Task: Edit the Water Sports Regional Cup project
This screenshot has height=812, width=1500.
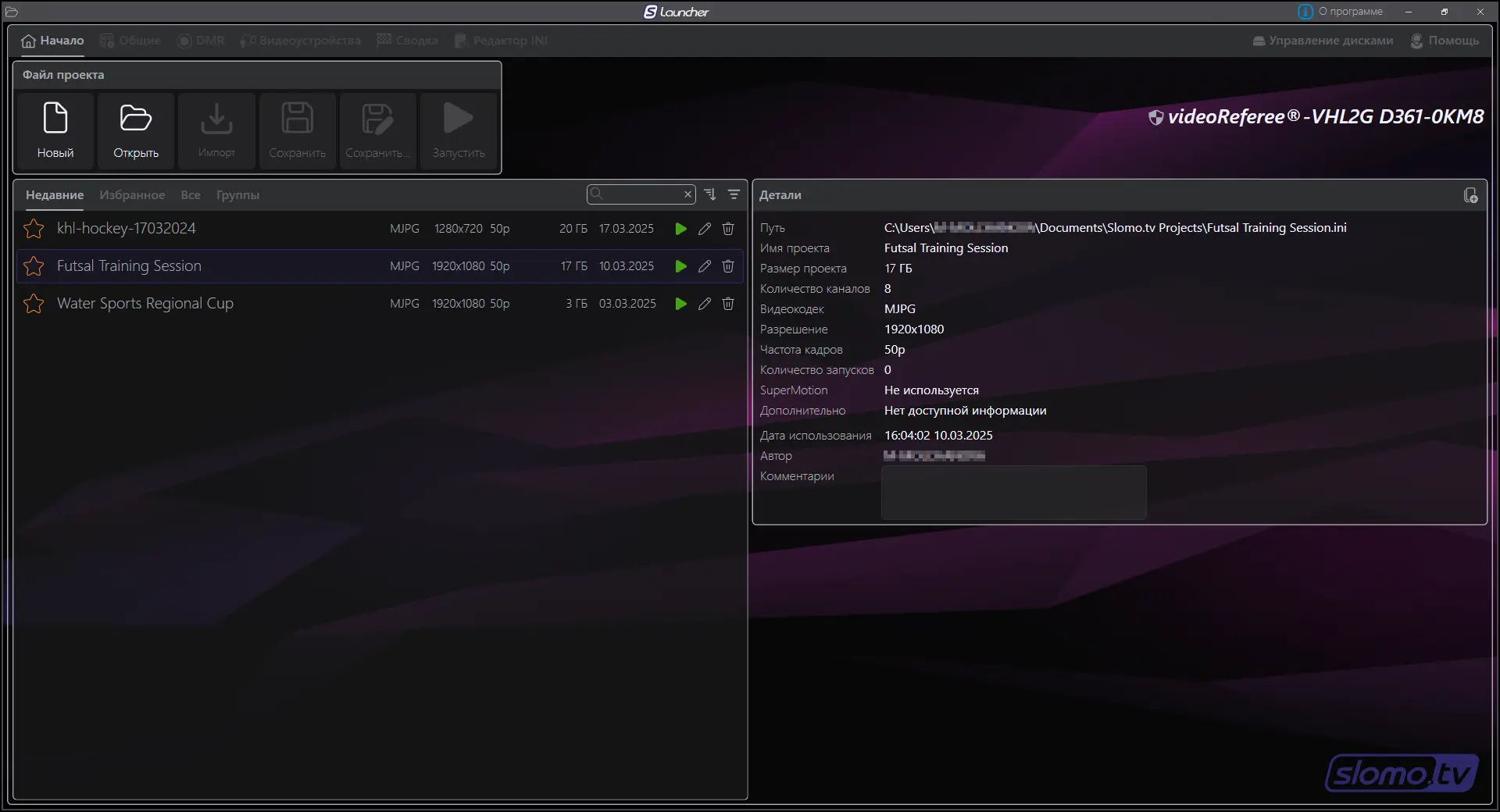Action: point(705,304)
